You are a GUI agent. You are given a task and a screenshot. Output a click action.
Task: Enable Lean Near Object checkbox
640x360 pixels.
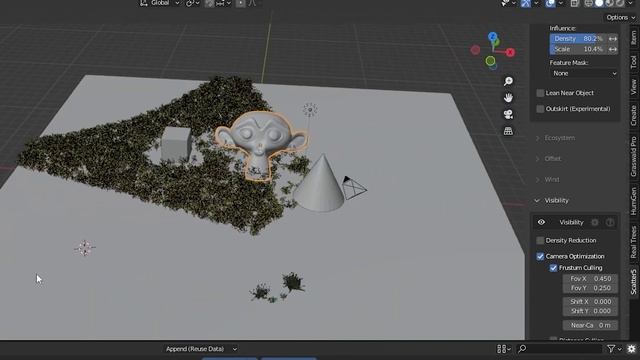click(540, 93)
